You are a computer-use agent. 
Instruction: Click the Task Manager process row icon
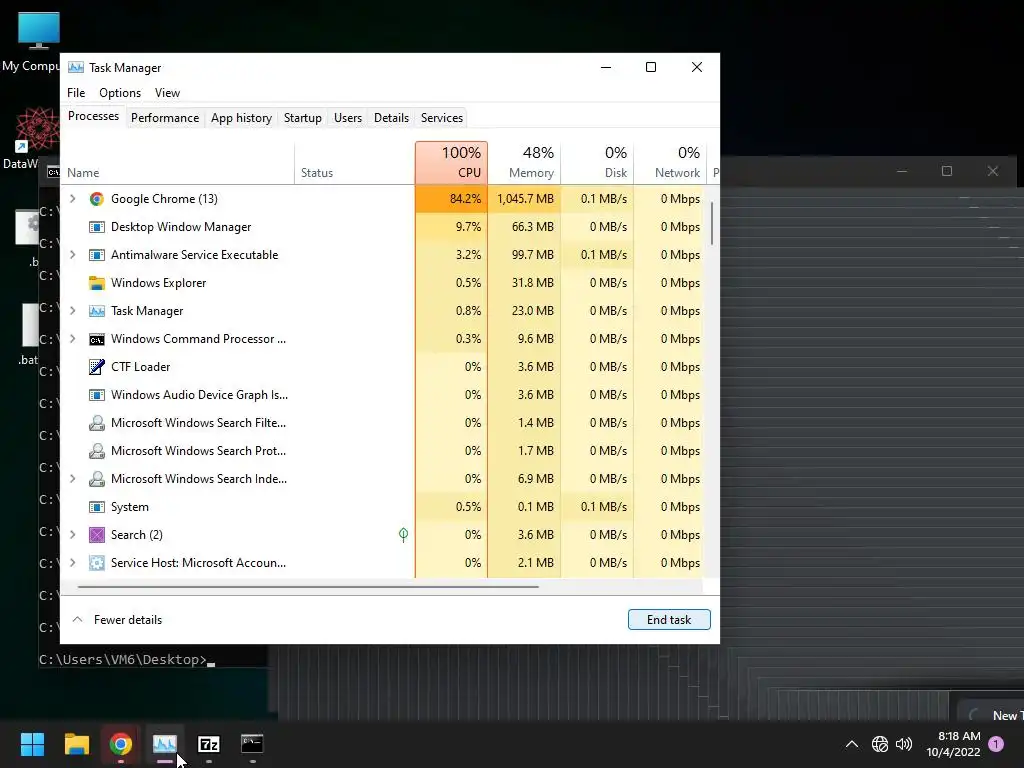(97, 311)
